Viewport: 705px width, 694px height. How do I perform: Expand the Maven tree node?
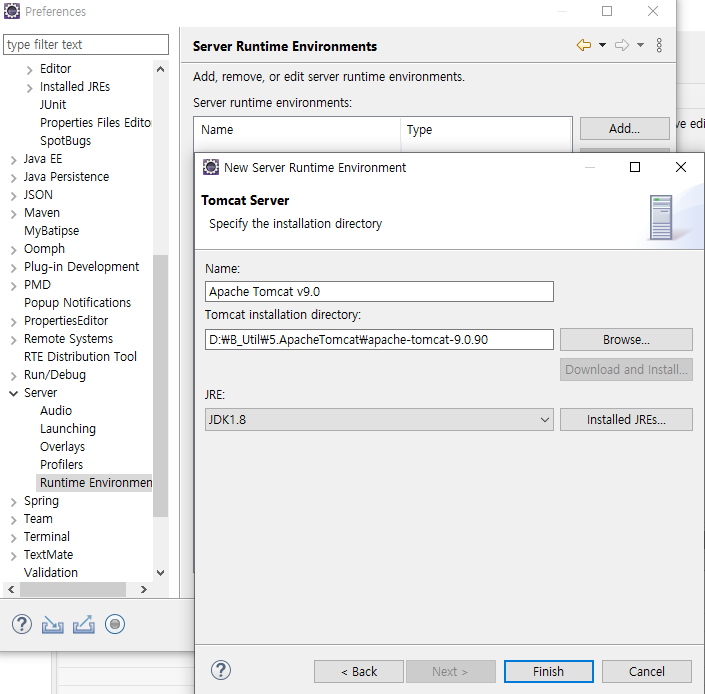[13, 214]
